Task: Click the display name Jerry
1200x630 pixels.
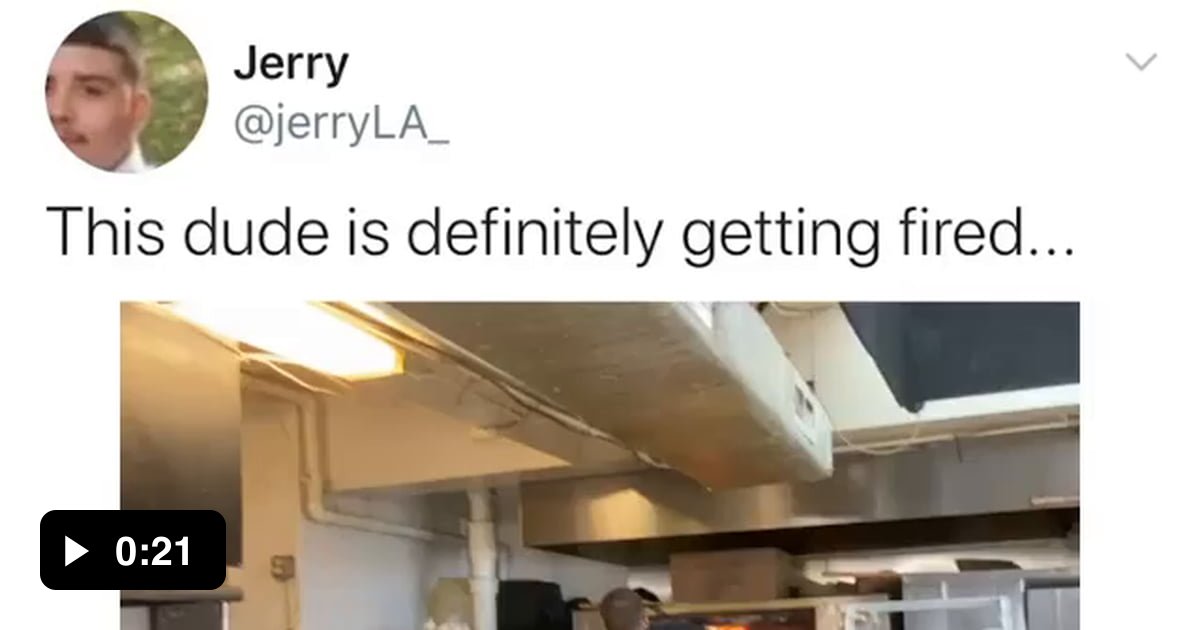Action: point(291,64)
